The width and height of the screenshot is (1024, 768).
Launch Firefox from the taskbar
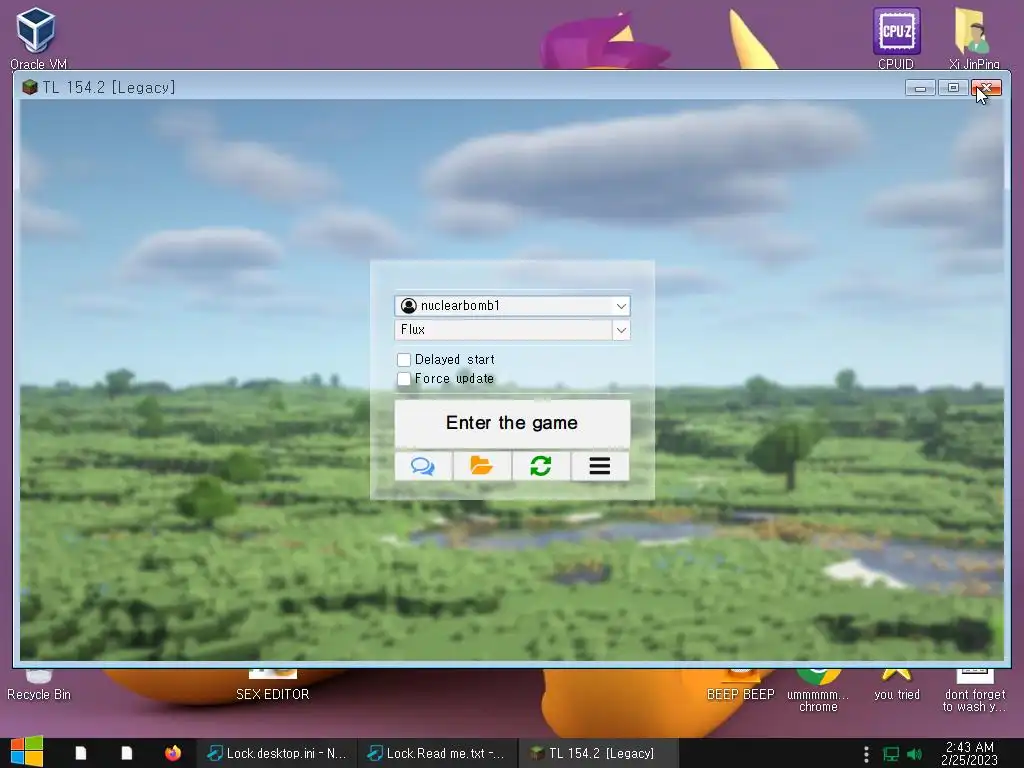click(172, 753)
